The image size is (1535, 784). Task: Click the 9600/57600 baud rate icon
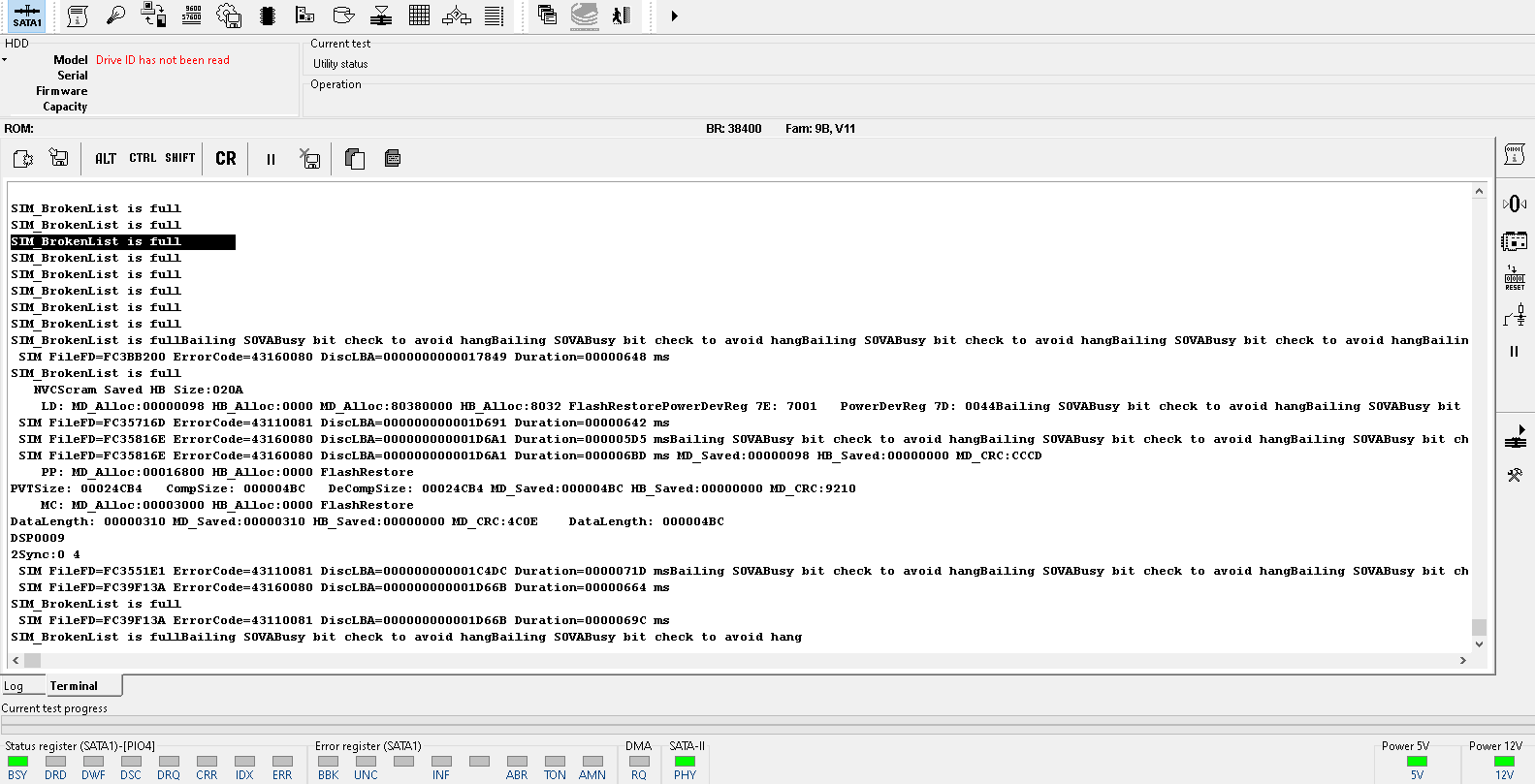[192, 15]
